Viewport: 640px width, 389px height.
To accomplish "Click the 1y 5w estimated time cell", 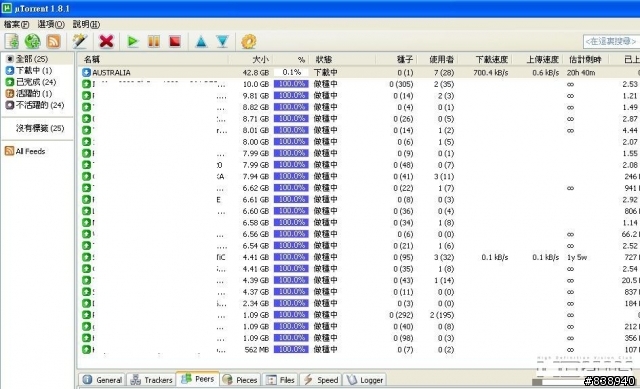I will 577,258.
